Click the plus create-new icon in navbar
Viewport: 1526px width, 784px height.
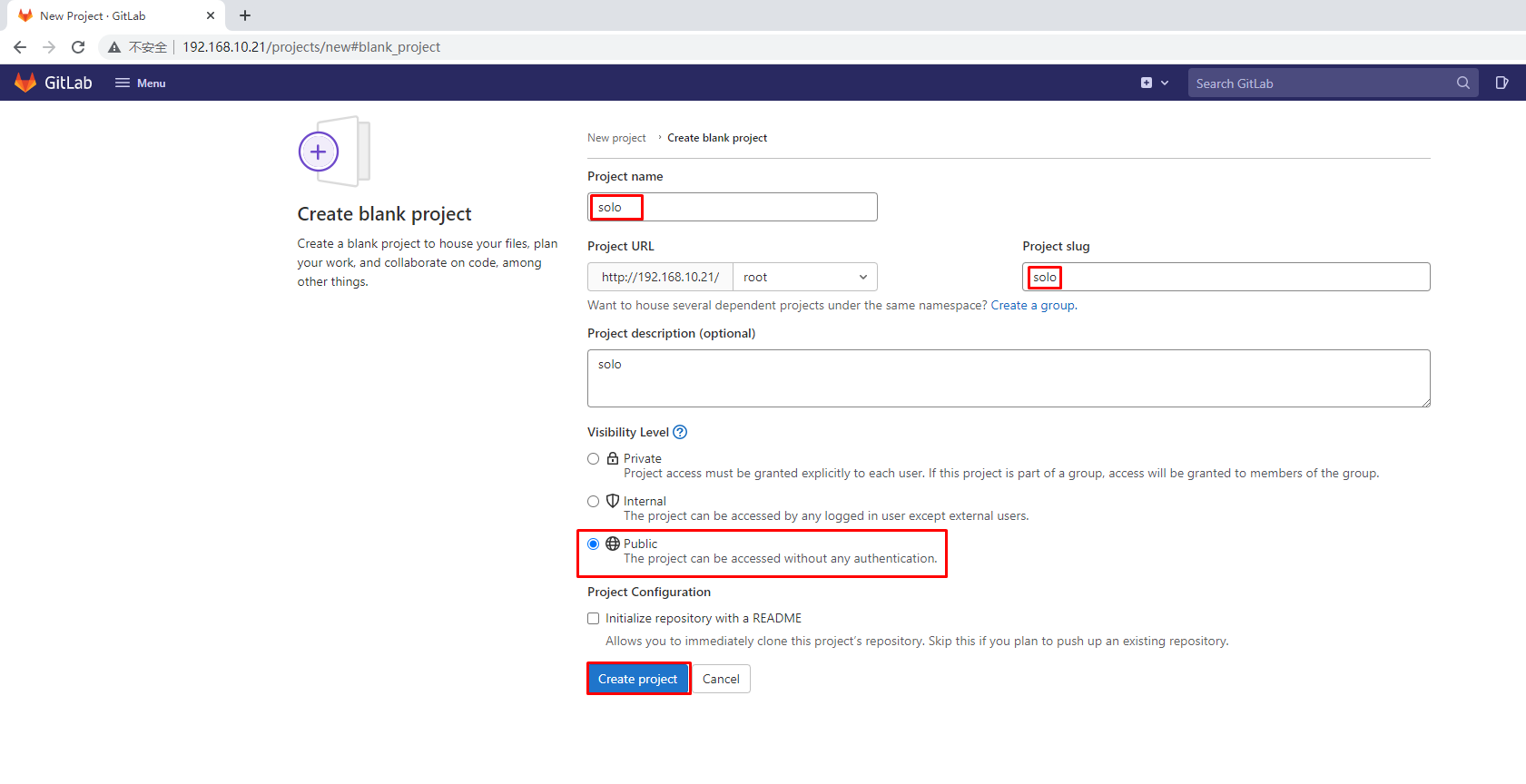1147,83
